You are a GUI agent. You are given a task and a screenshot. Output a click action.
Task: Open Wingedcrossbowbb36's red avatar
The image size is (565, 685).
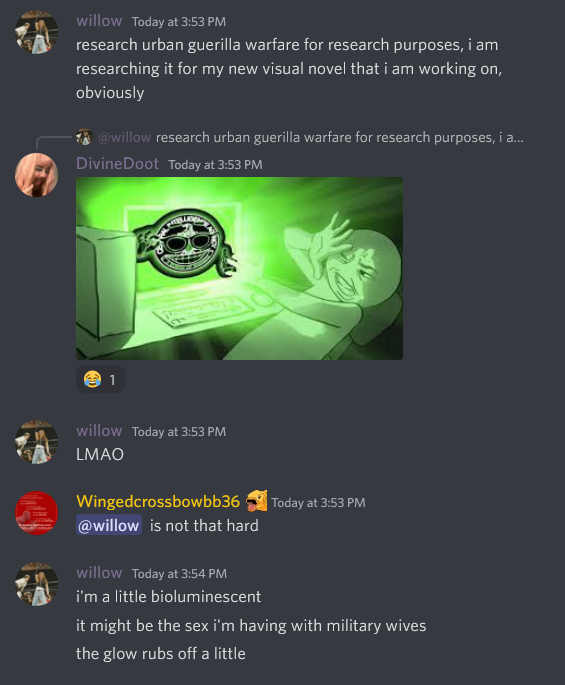click(37, 513)
